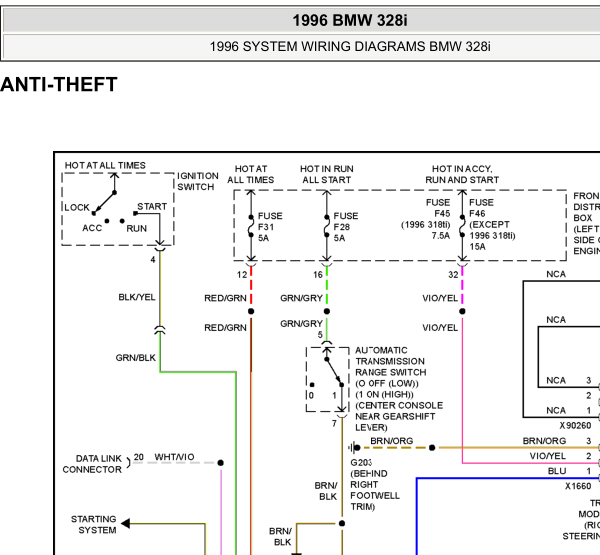Click pin number 20 at data link connector
600x555 pixels.
[139, 457]
